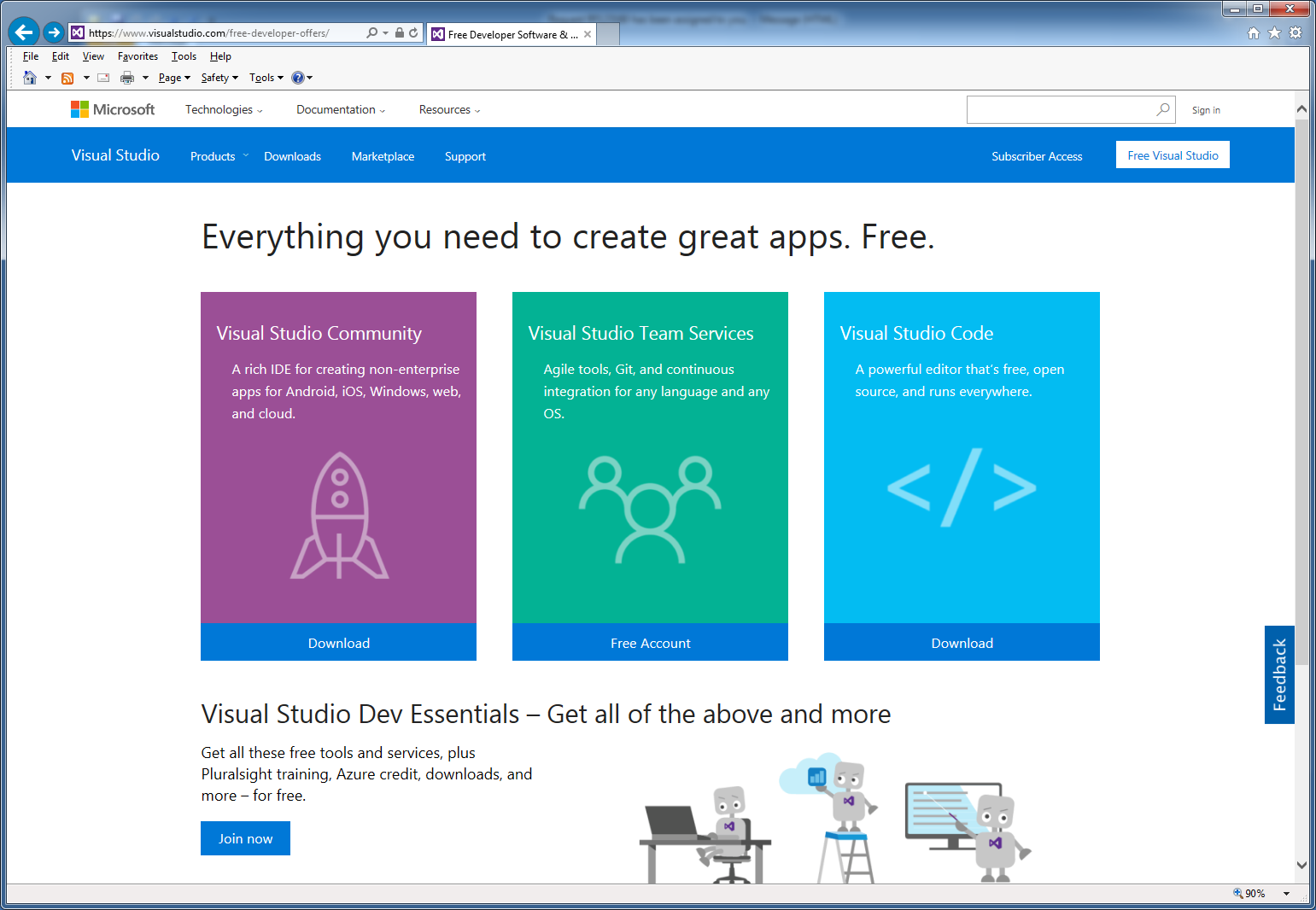The image size is (1316, 910).
Task: Open the View menu
Action: pos(93,56)
